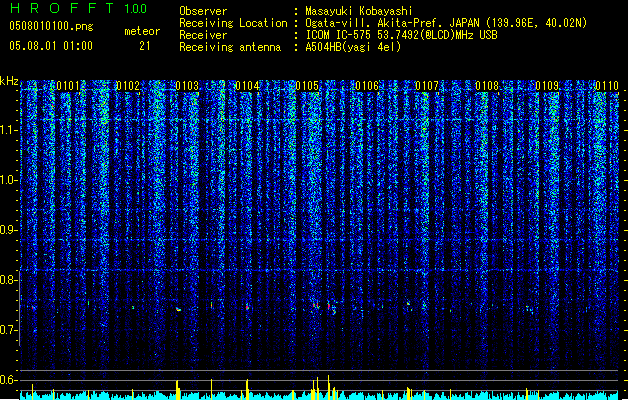The height and width of the screenshot is (400, 629).
Task: Select the filename 0508010100.png
Action: [x=51, y=27]
